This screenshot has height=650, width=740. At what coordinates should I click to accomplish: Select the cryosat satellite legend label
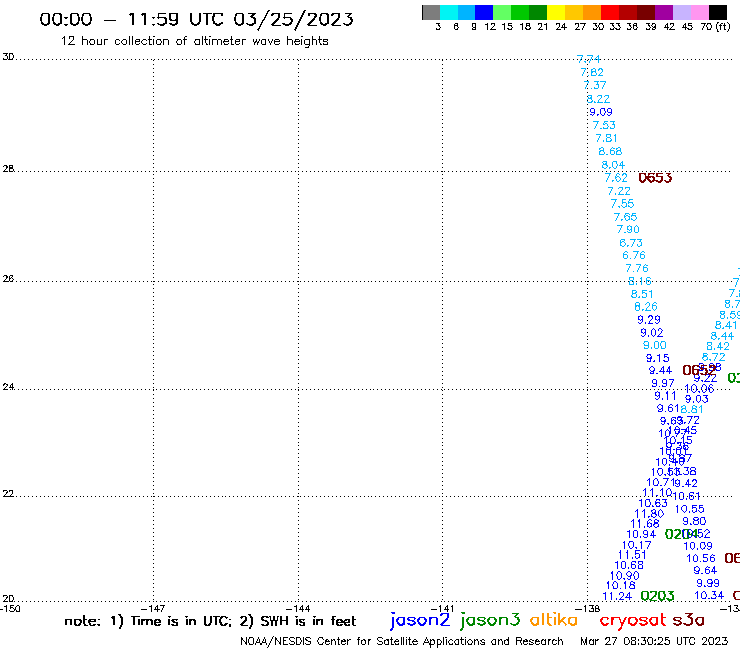pyautogui.click(x=632, y=621)
